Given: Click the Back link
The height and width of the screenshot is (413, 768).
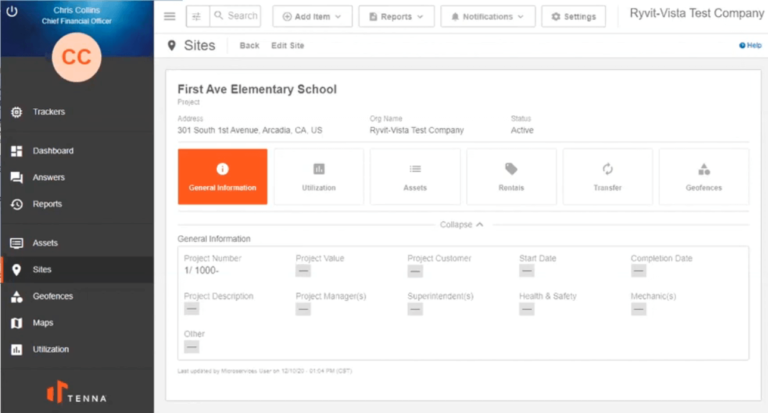Looking at the screenshot, I should (249, 46).
